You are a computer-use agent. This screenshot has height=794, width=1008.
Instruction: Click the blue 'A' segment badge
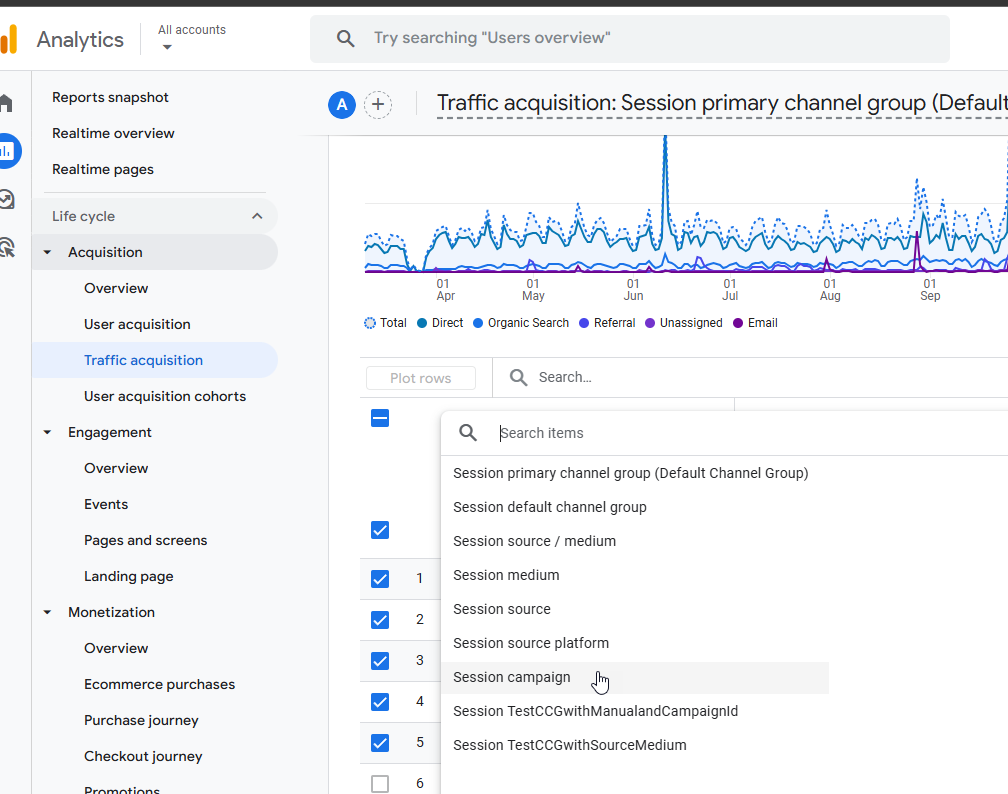[x=342, y=105]
